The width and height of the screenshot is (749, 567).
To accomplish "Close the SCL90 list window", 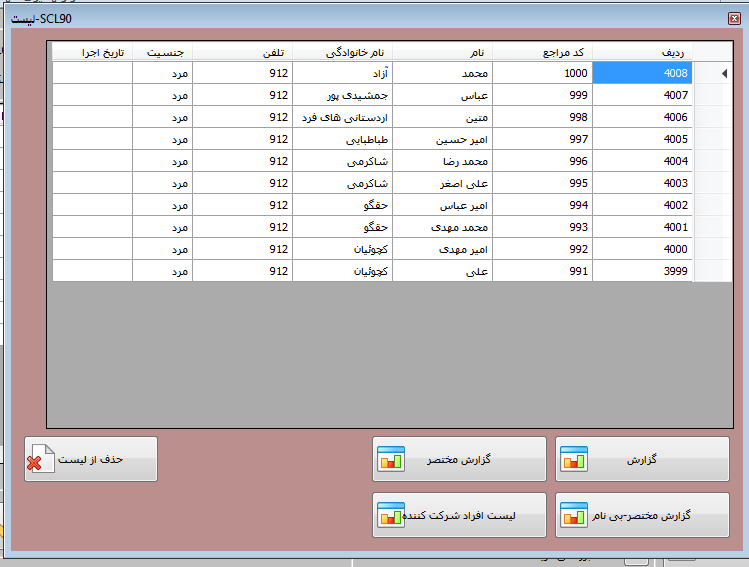I will pos(735,18).
